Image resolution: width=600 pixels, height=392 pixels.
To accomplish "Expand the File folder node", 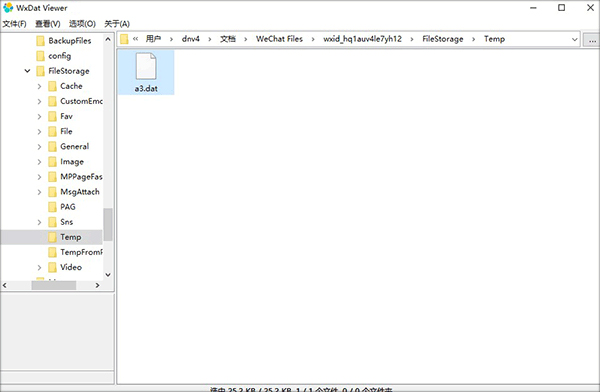I will 39,131.
